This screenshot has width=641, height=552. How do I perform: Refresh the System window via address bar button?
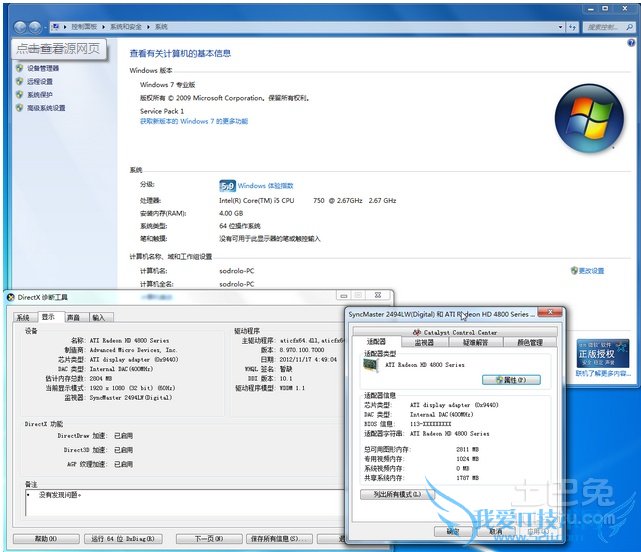point(572,27)
